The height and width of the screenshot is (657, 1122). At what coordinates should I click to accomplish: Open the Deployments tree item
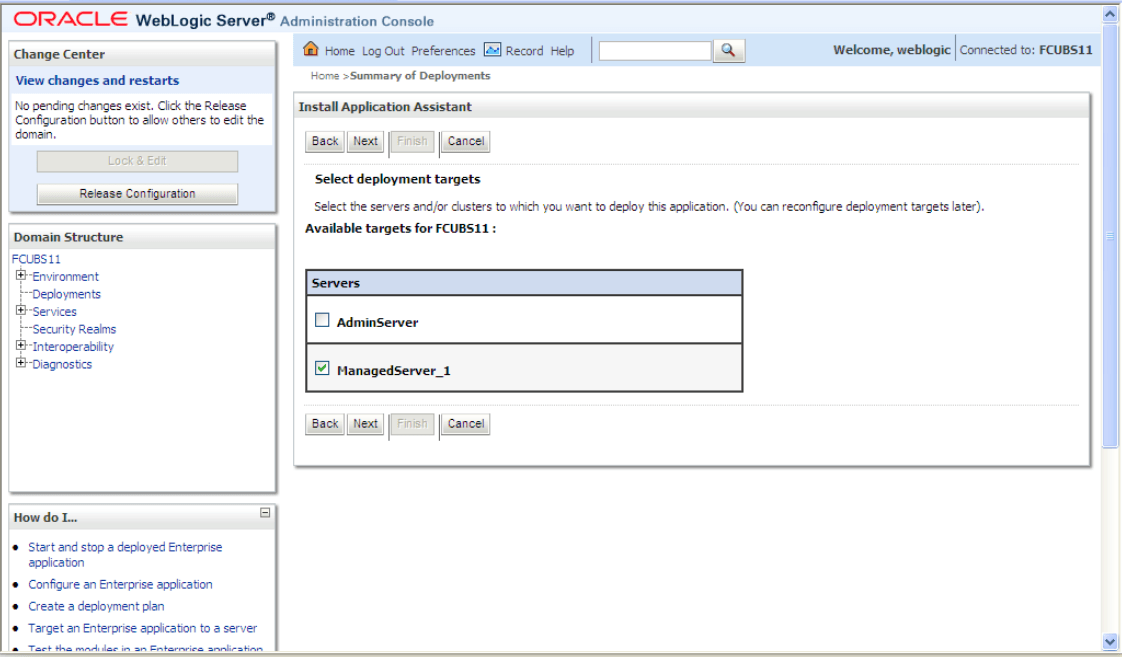65,293
